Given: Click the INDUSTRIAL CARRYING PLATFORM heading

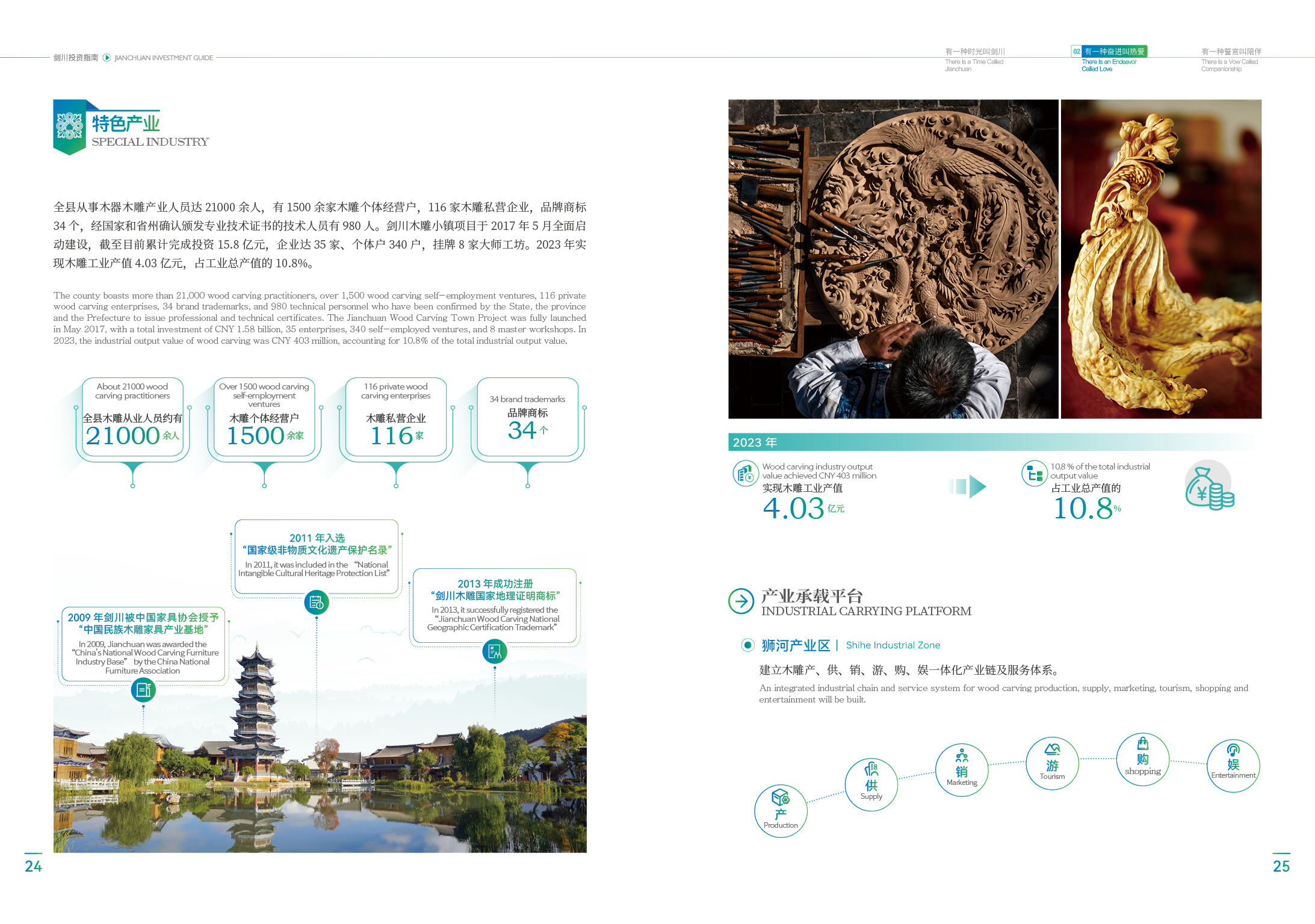Looking at the screenshot, I should (866, 611).
